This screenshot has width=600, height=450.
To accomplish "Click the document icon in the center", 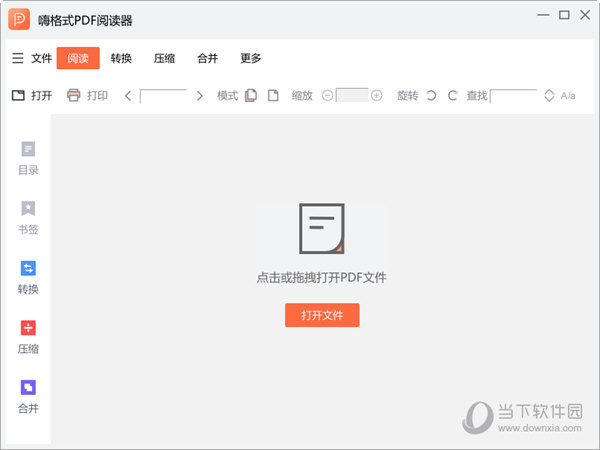I will (x=322, y=228).
